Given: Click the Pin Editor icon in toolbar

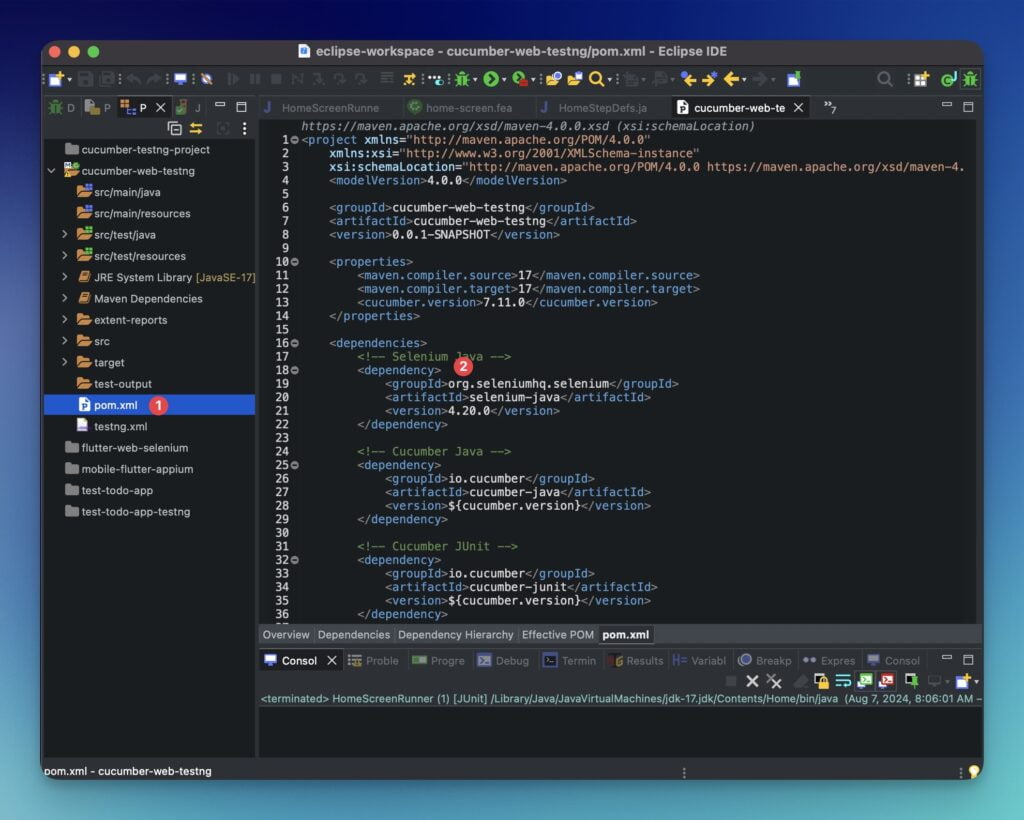Looking at the screenshot, I should [793, 79].
